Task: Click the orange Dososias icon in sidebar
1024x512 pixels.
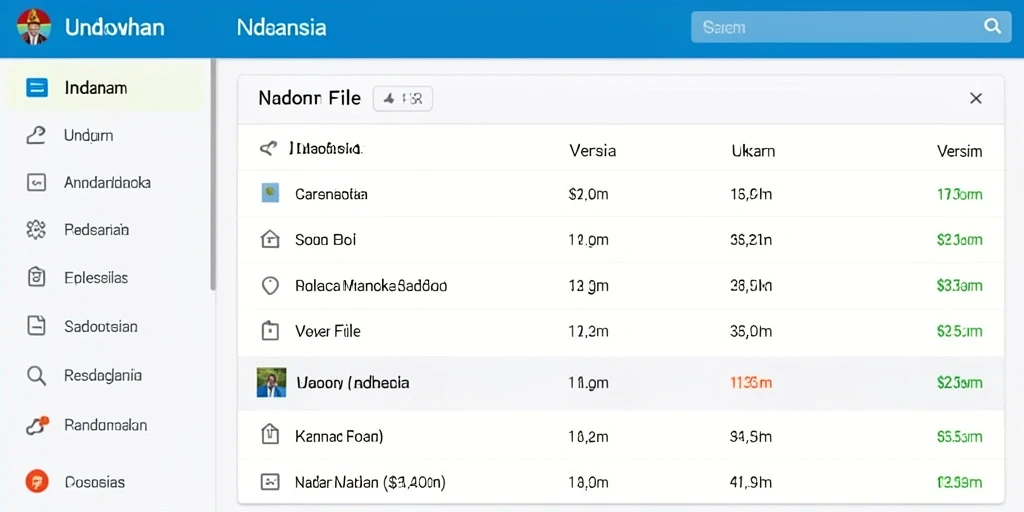Action: 37,482
